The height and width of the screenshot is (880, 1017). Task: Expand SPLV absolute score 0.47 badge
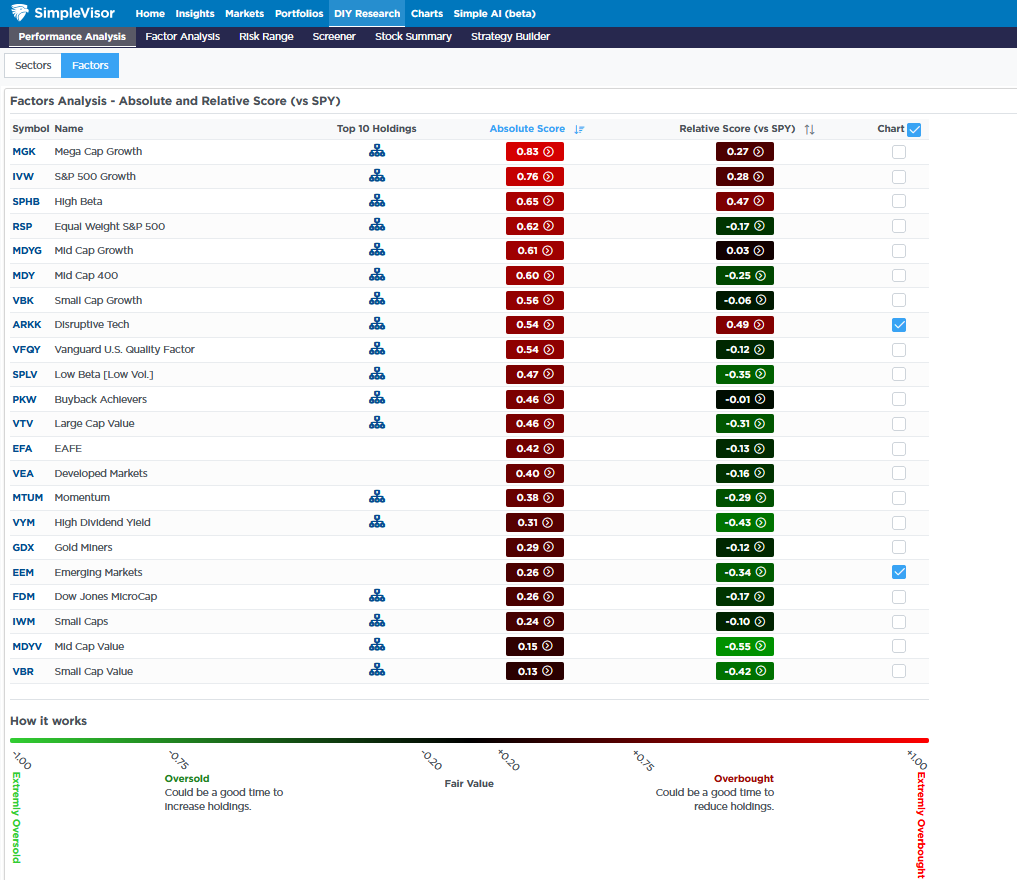click(x=534, y=374)
